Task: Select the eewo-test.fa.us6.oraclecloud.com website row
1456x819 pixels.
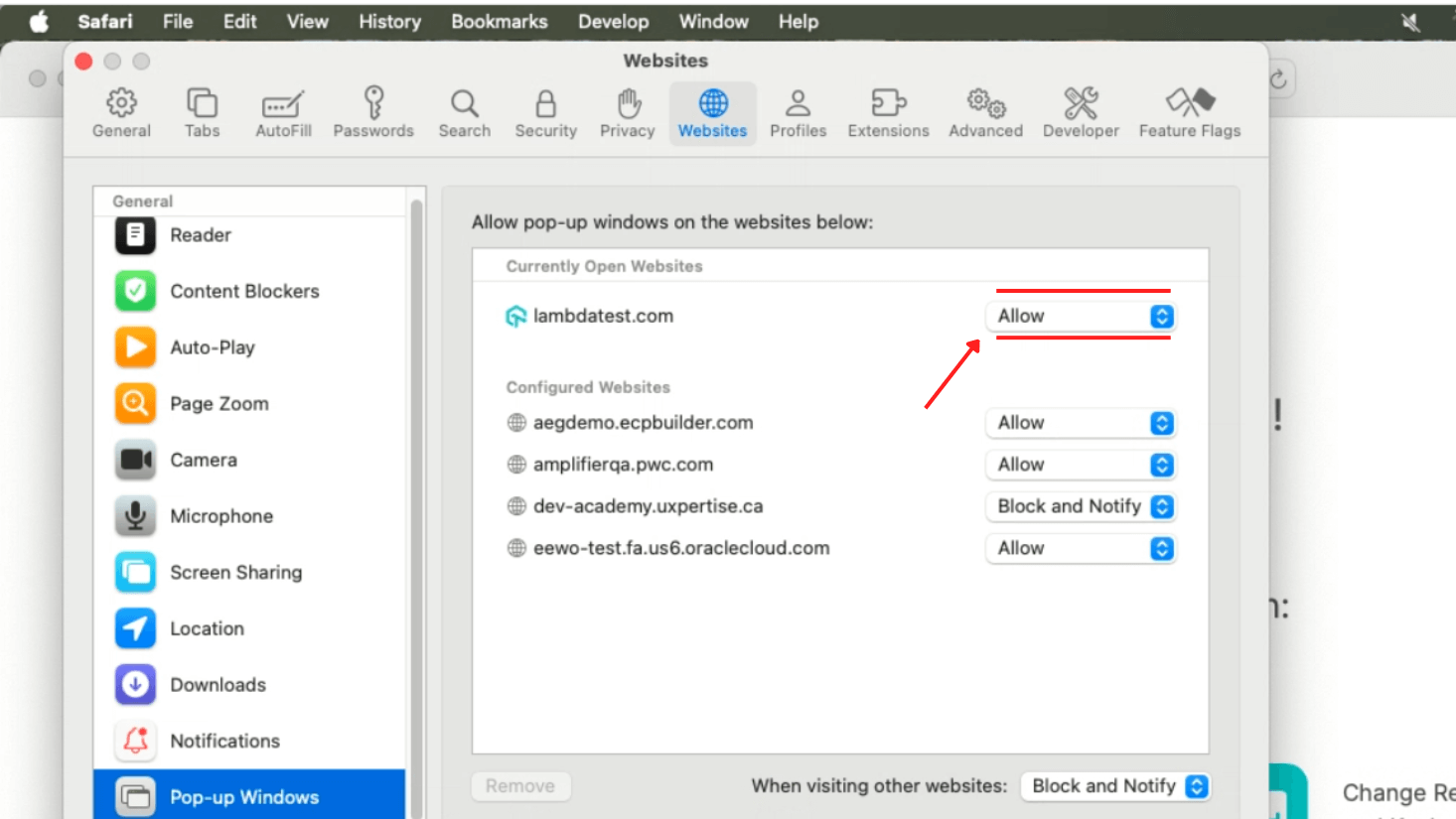Action: pos(840,548)
